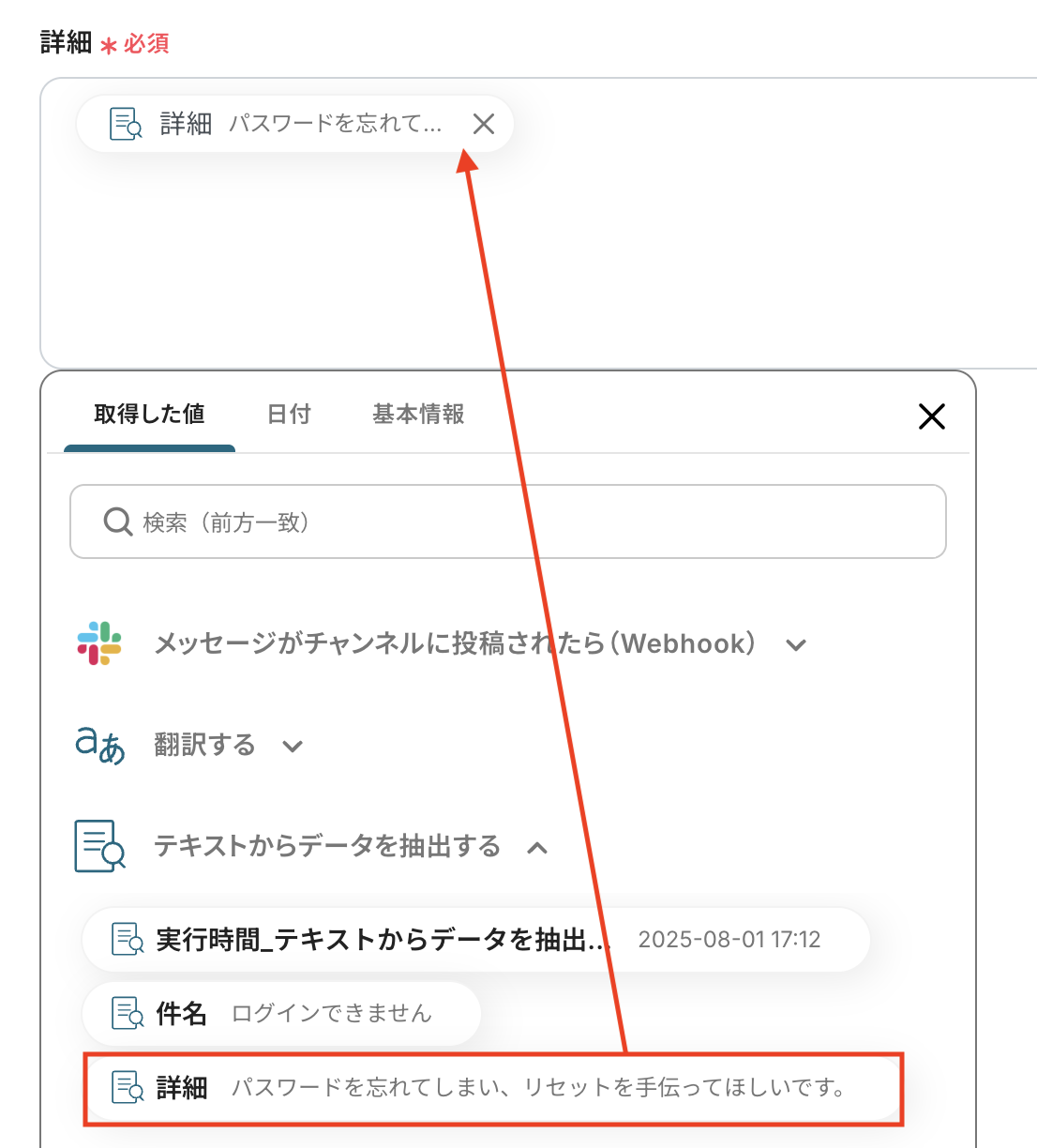
Task: Select the 件名 ログインできません value
Action: 281,1014
